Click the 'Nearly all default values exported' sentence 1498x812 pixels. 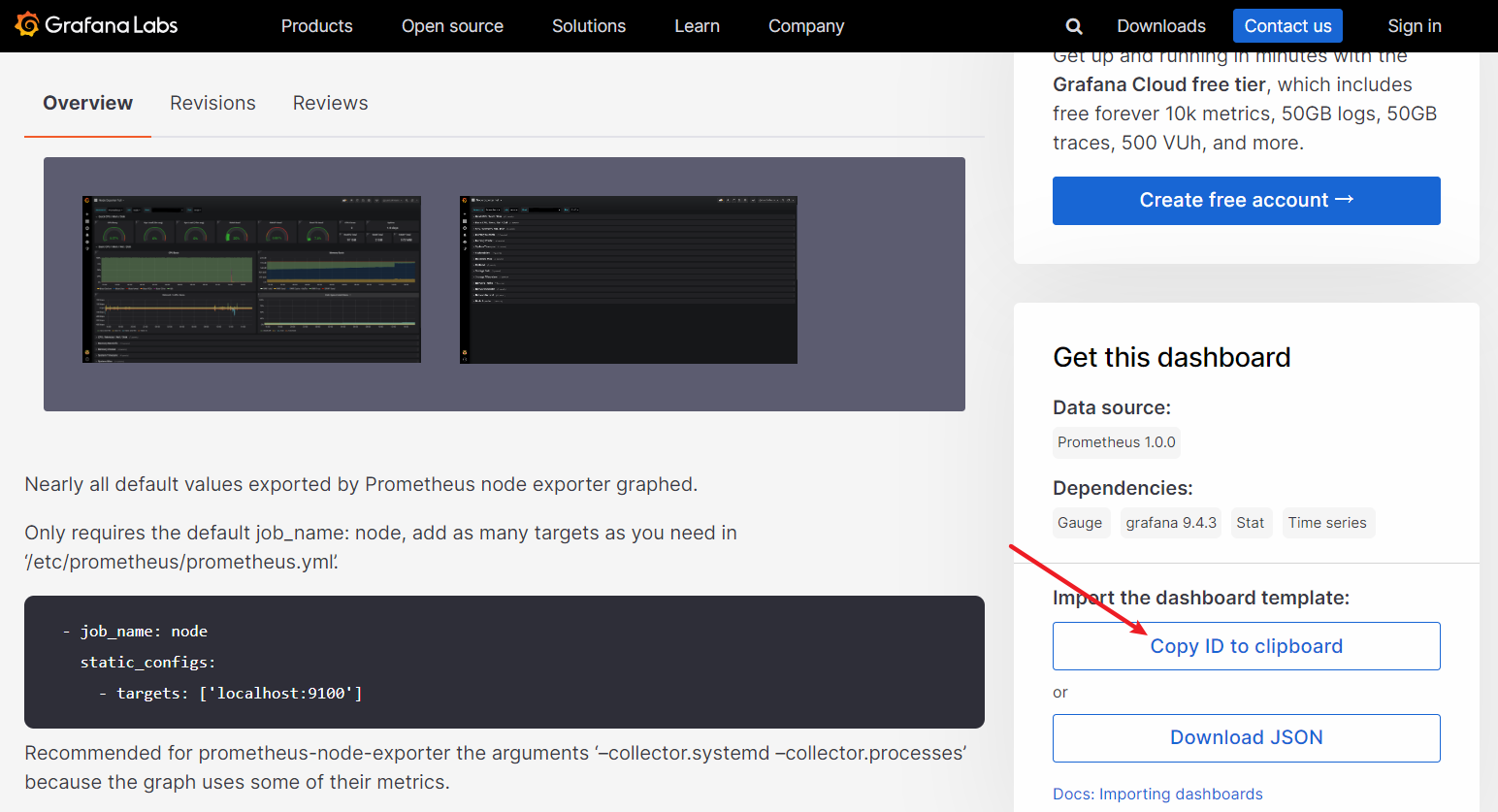tap(361, 484)
